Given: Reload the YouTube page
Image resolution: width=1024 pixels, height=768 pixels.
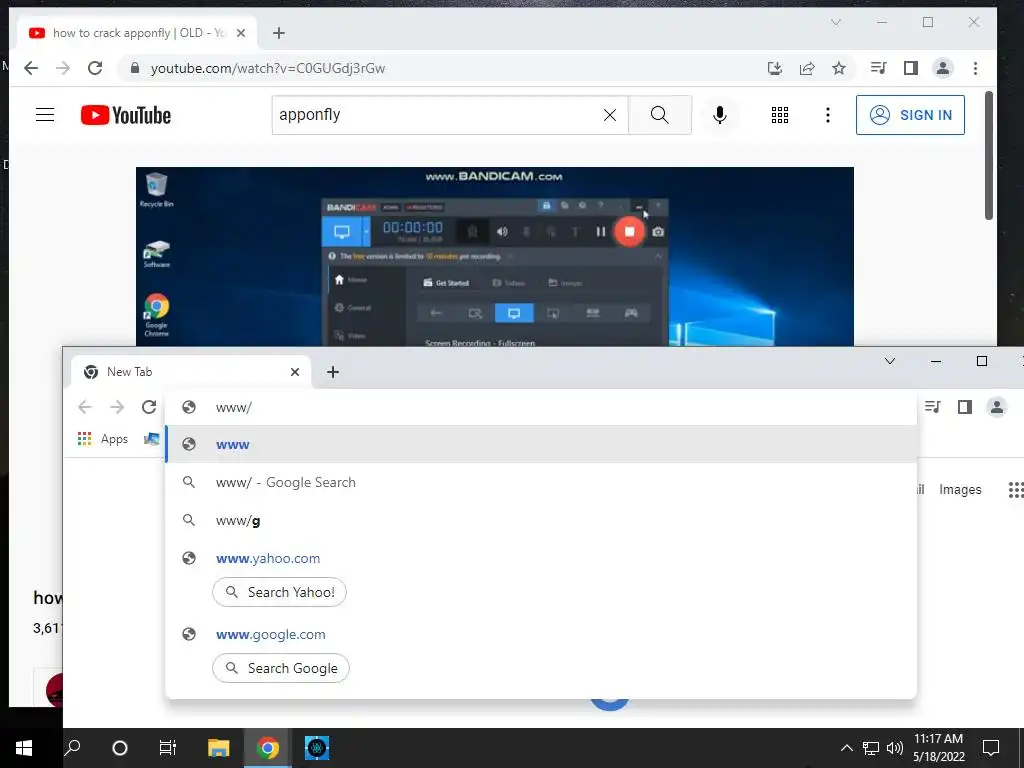Looking at the screenshot, I should (x=95, y=68).
